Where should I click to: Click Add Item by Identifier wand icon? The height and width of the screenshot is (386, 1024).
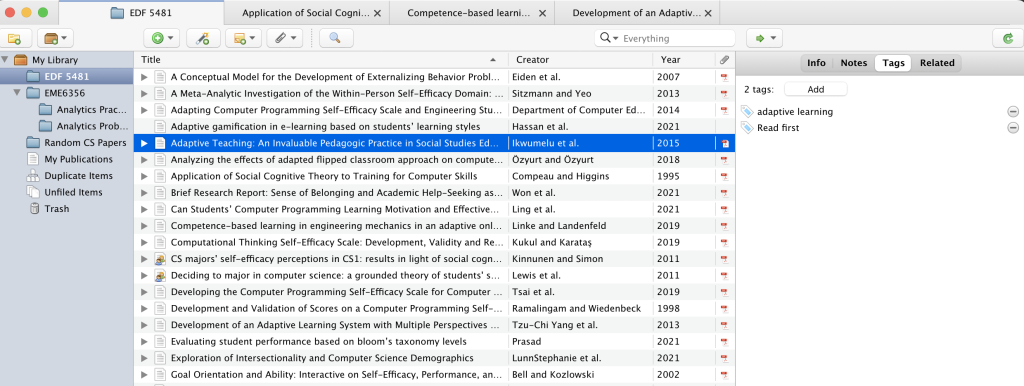[x=202, y=39]
